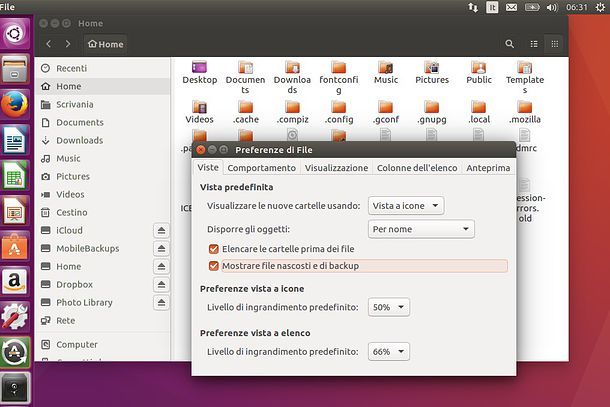Open the Amazon launcher icon

14,281
